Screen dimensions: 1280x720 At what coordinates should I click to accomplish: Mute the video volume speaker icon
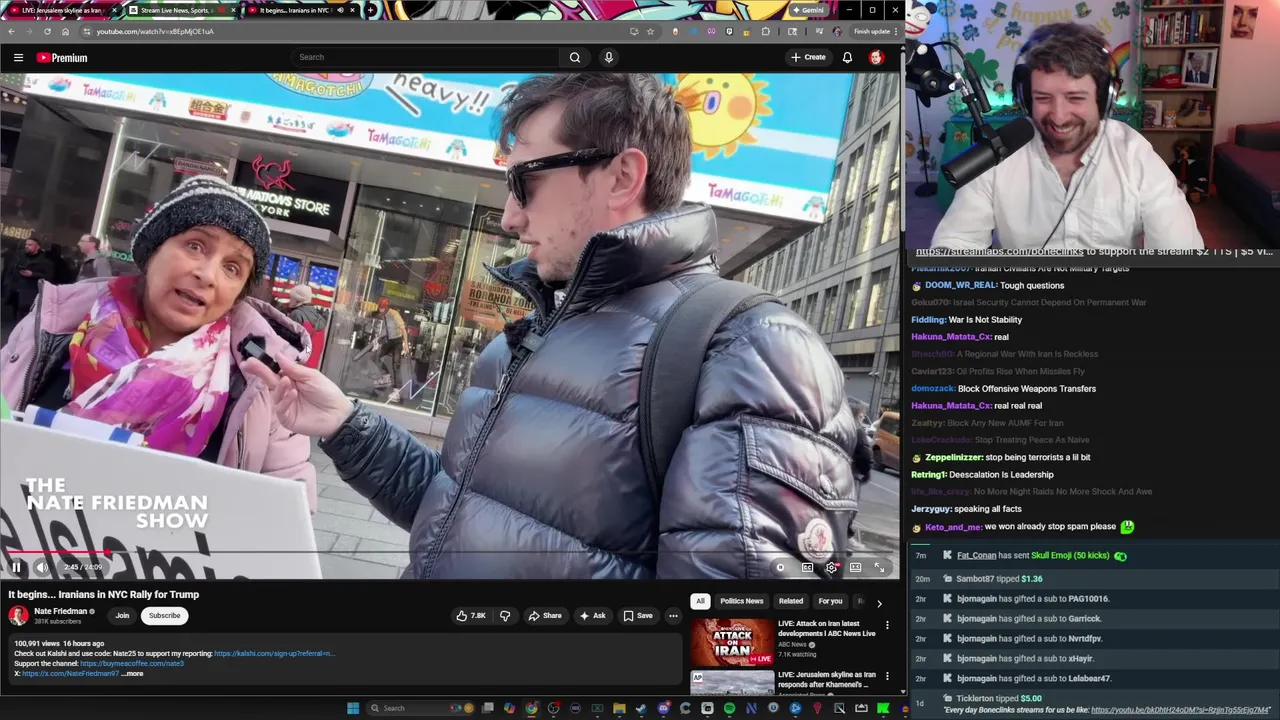(x=42, y=567)
